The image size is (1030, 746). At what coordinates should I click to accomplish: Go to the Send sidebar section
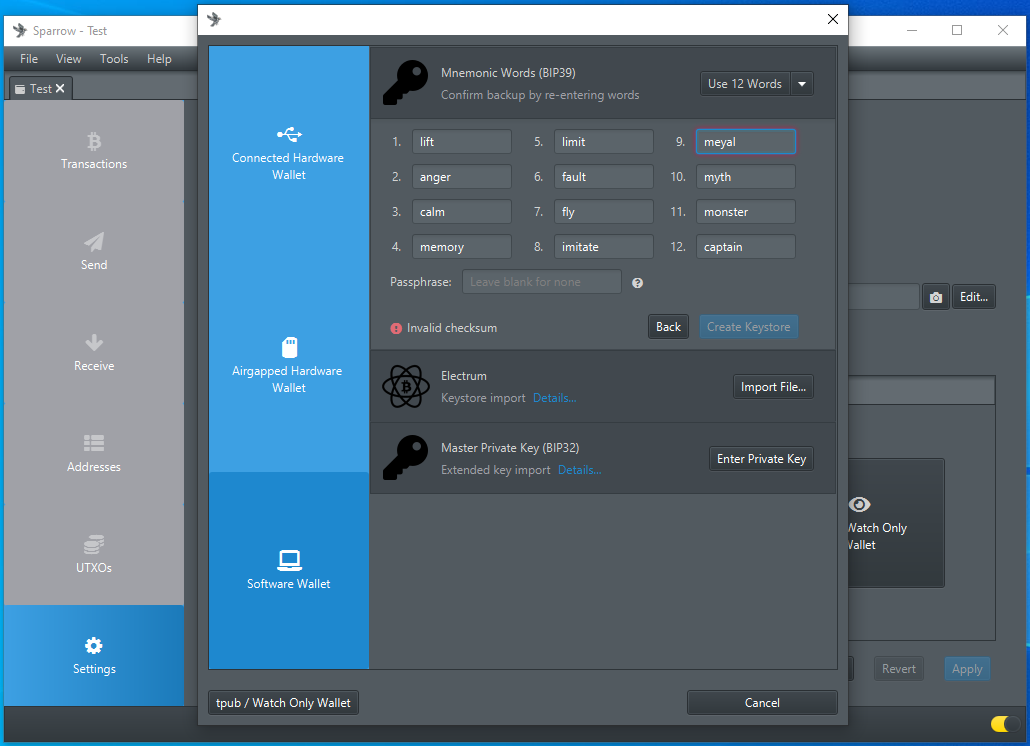(94, 252)
